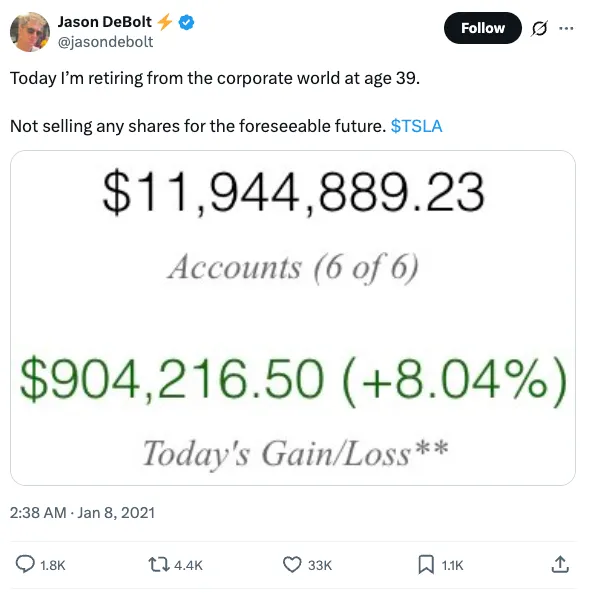Click the blue verified checkmark badge
This screenshot has width=591, height=593.
point(186,22)
